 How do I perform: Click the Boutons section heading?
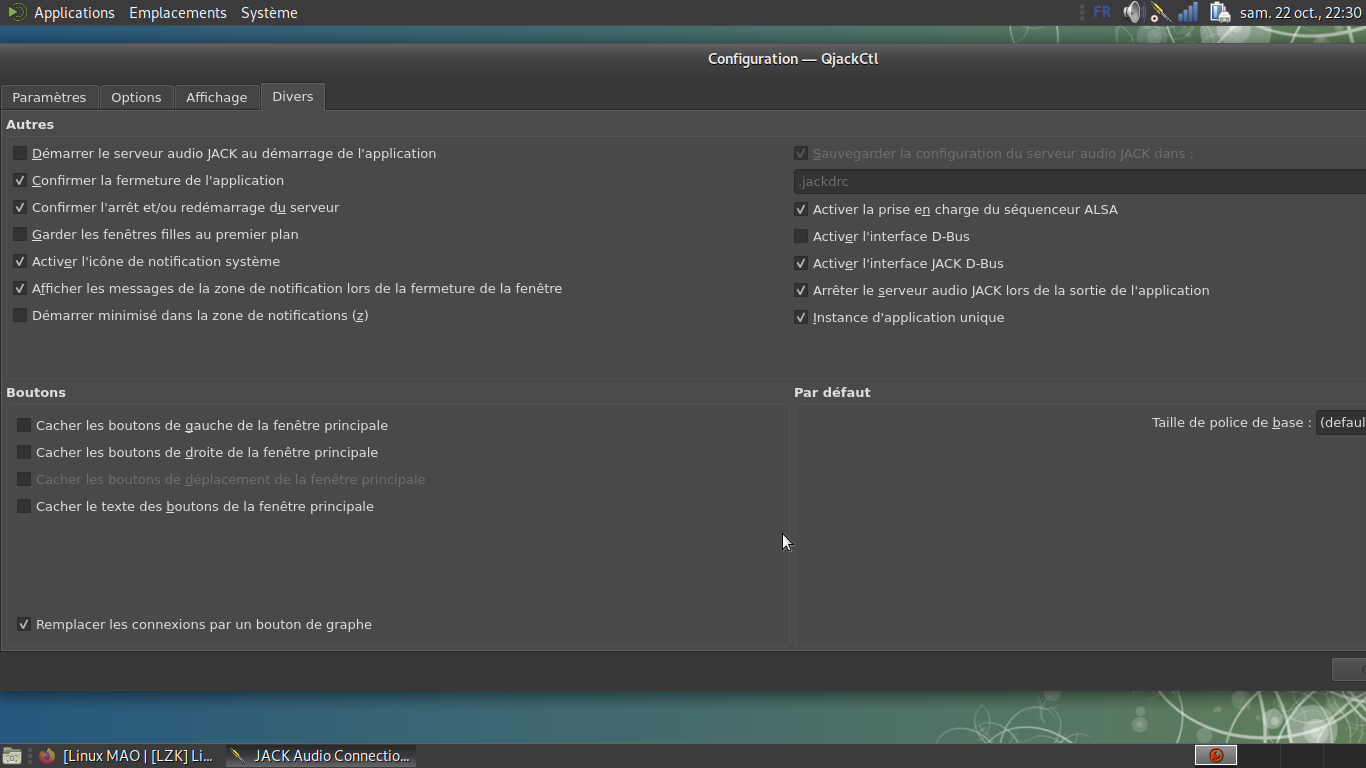[x=36, y=392]
